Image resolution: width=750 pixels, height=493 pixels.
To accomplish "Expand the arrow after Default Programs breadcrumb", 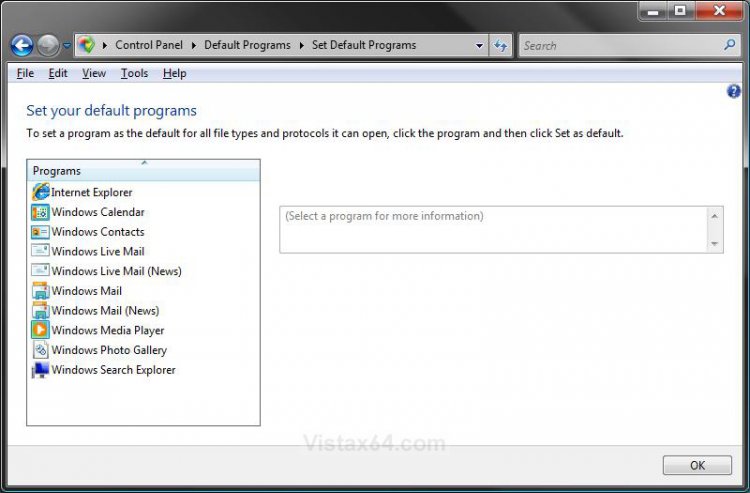I will point(302,45).
